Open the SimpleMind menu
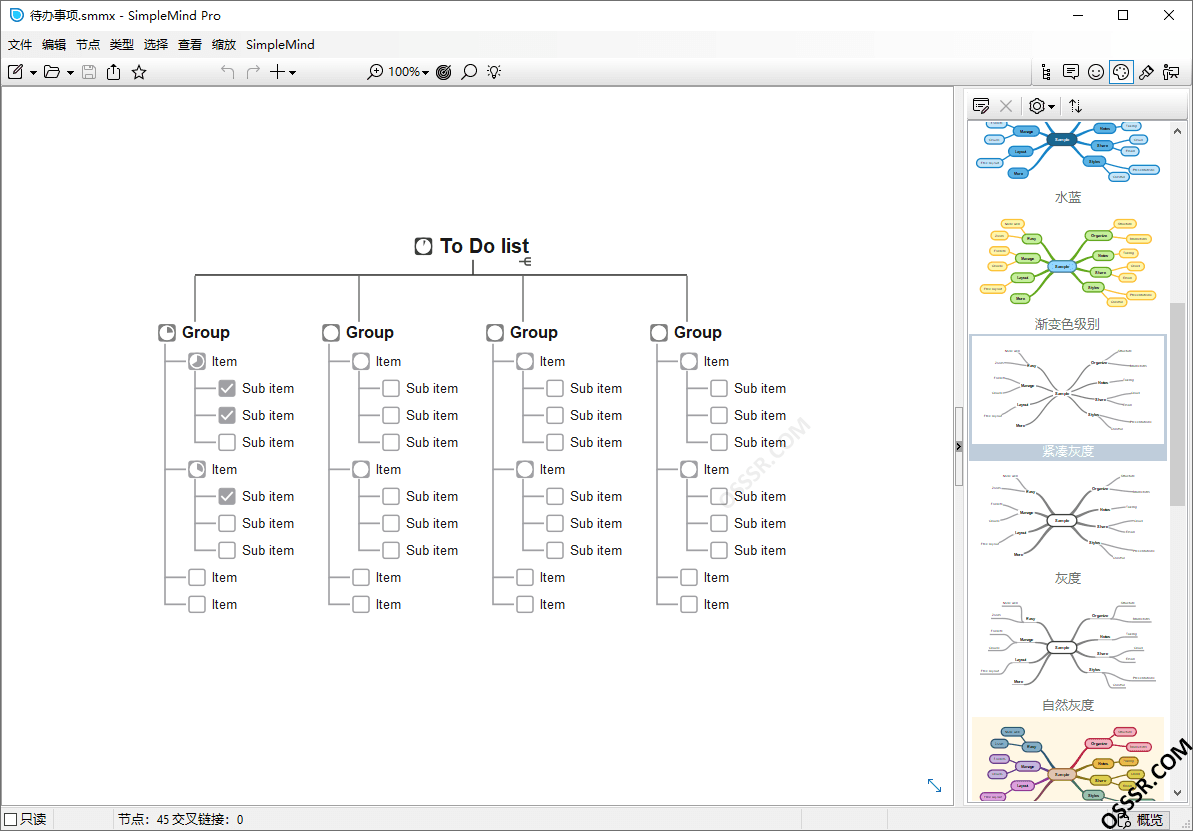 click(280, 45)
